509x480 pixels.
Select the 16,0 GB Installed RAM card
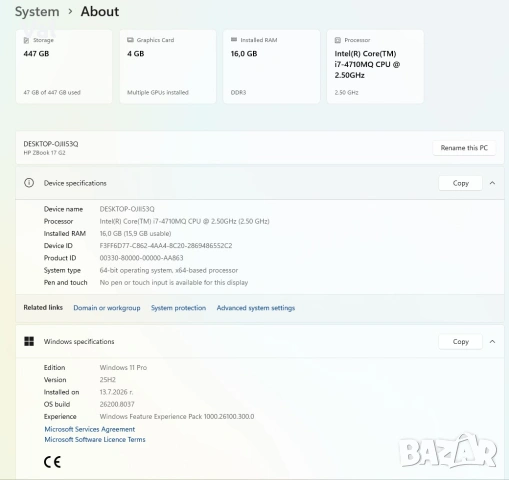pyautogui.click(x=271, y=67)
